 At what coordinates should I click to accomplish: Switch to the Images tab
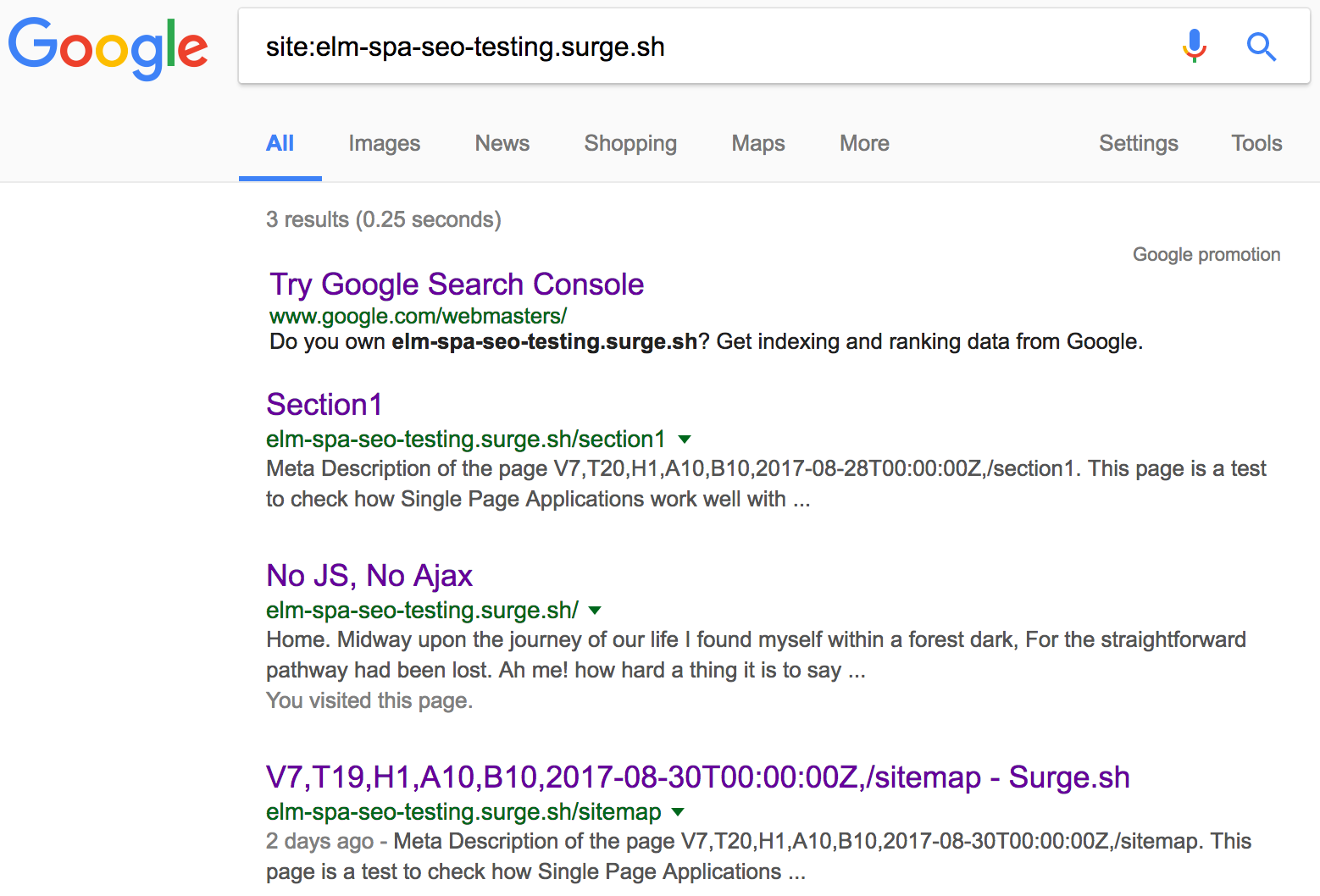click(x=384, y=143)
